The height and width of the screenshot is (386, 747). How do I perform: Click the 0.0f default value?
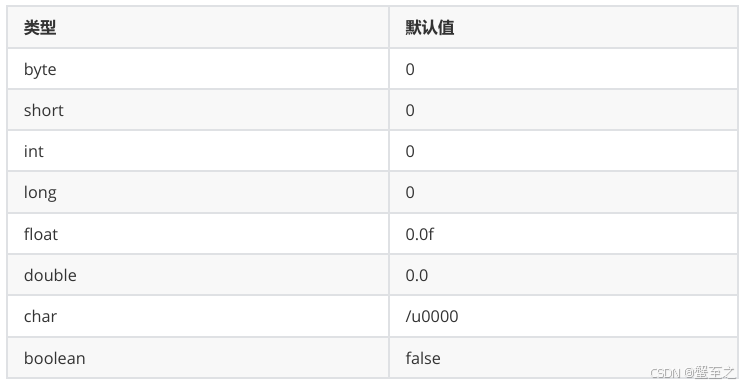click(x=419, y=234)
